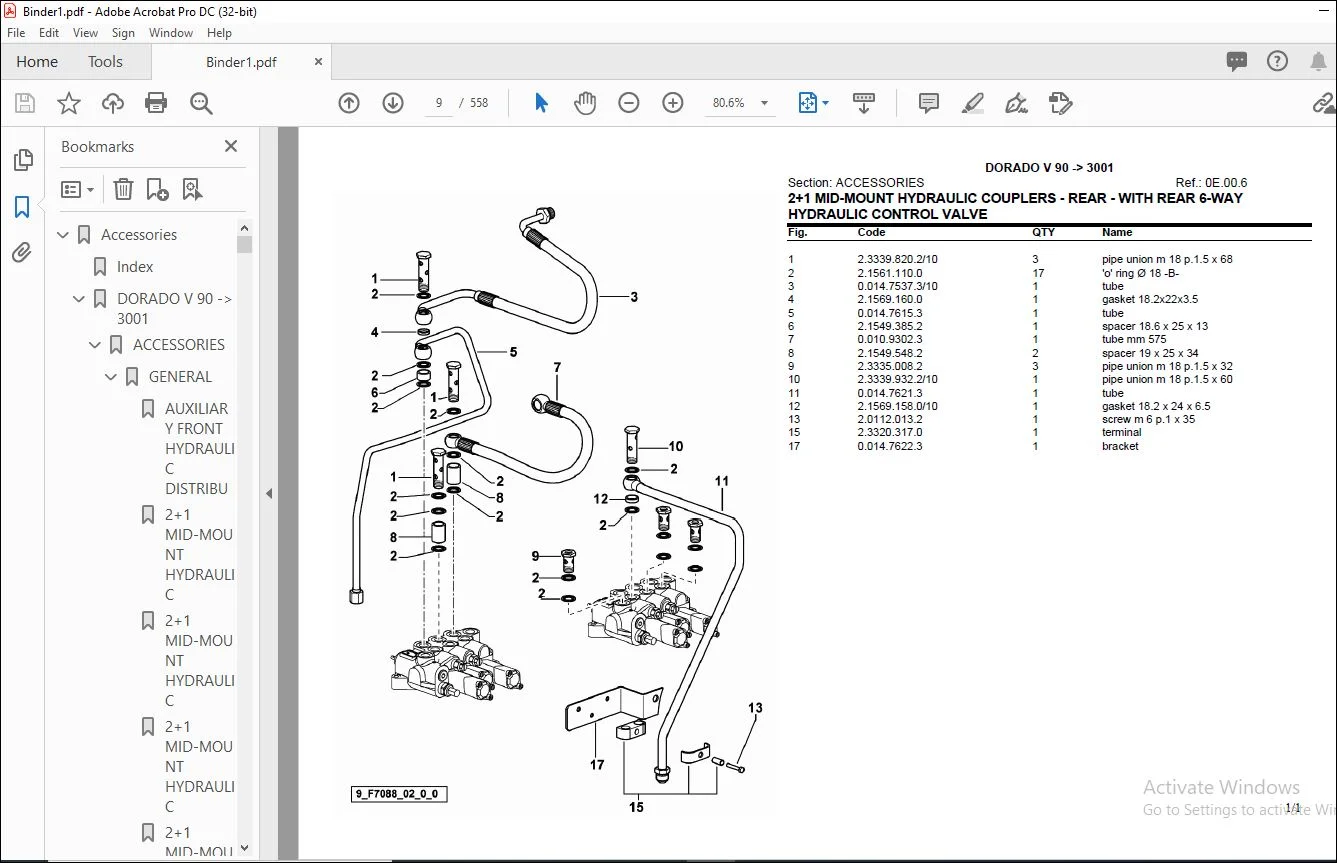The height and width of the screenshot is (863, 1337).
Task: Select the code 2.3339.820.2/10
Action: (x=897, y=260)
